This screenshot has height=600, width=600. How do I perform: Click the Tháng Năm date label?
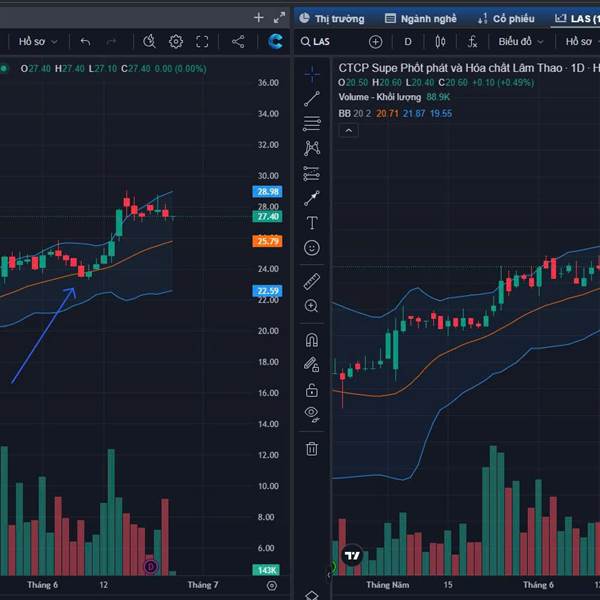[388, 585]
